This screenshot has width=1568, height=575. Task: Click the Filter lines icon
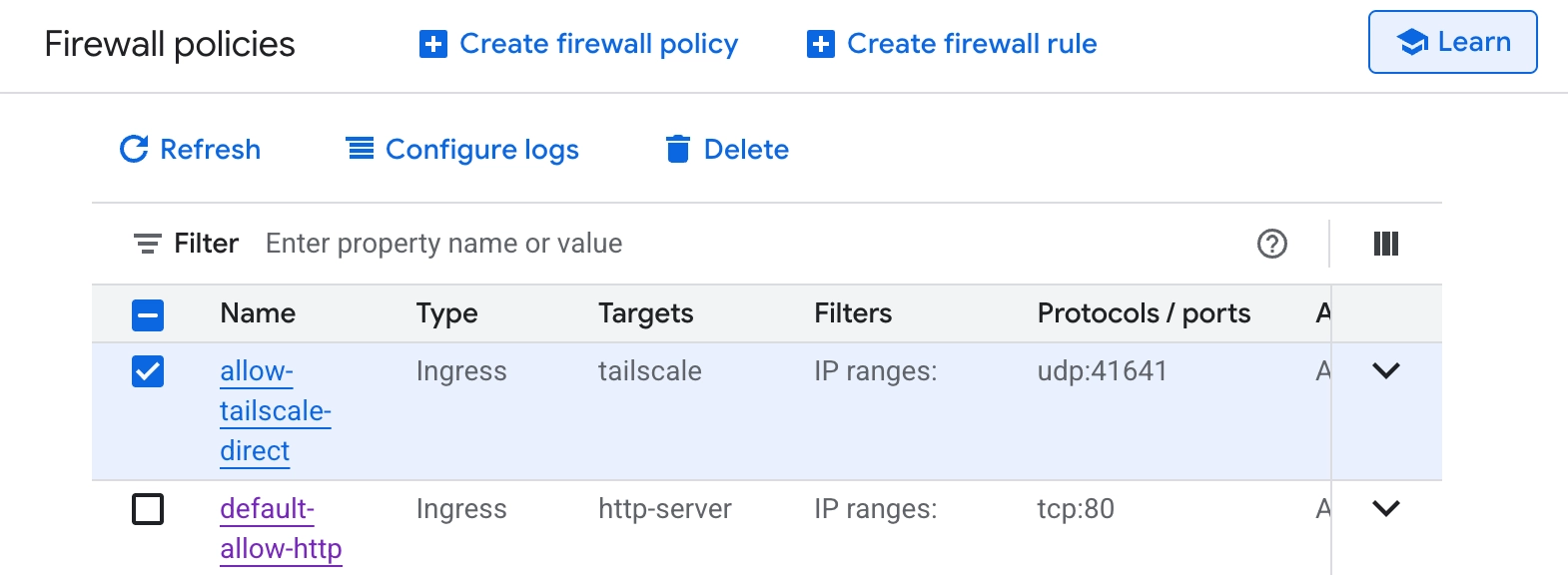coord(148,244)
